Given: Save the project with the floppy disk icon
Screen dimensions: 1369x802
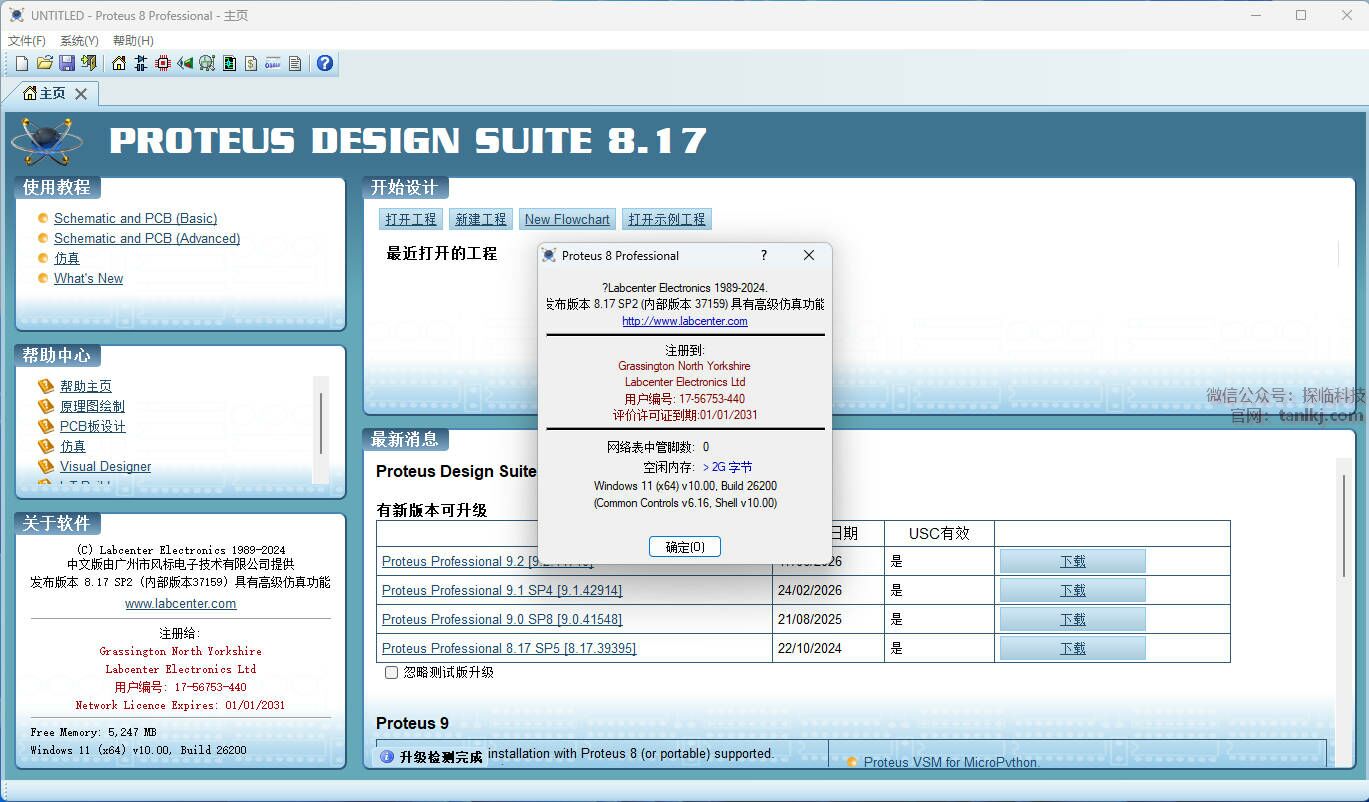Looking at the screenshot, I should (67, 63).
